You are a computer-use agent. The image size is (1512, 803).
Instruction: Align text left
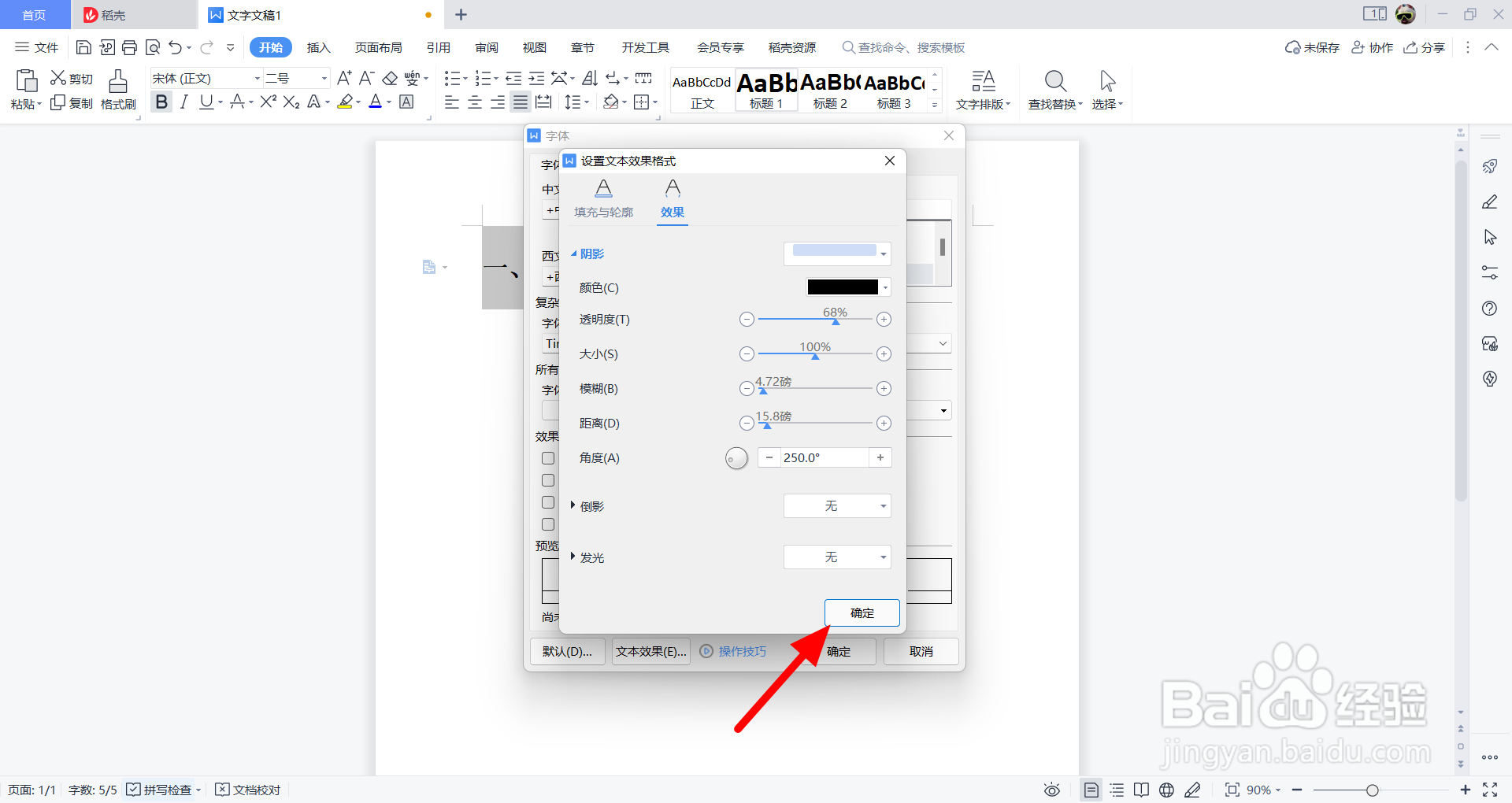pos(452,102)
